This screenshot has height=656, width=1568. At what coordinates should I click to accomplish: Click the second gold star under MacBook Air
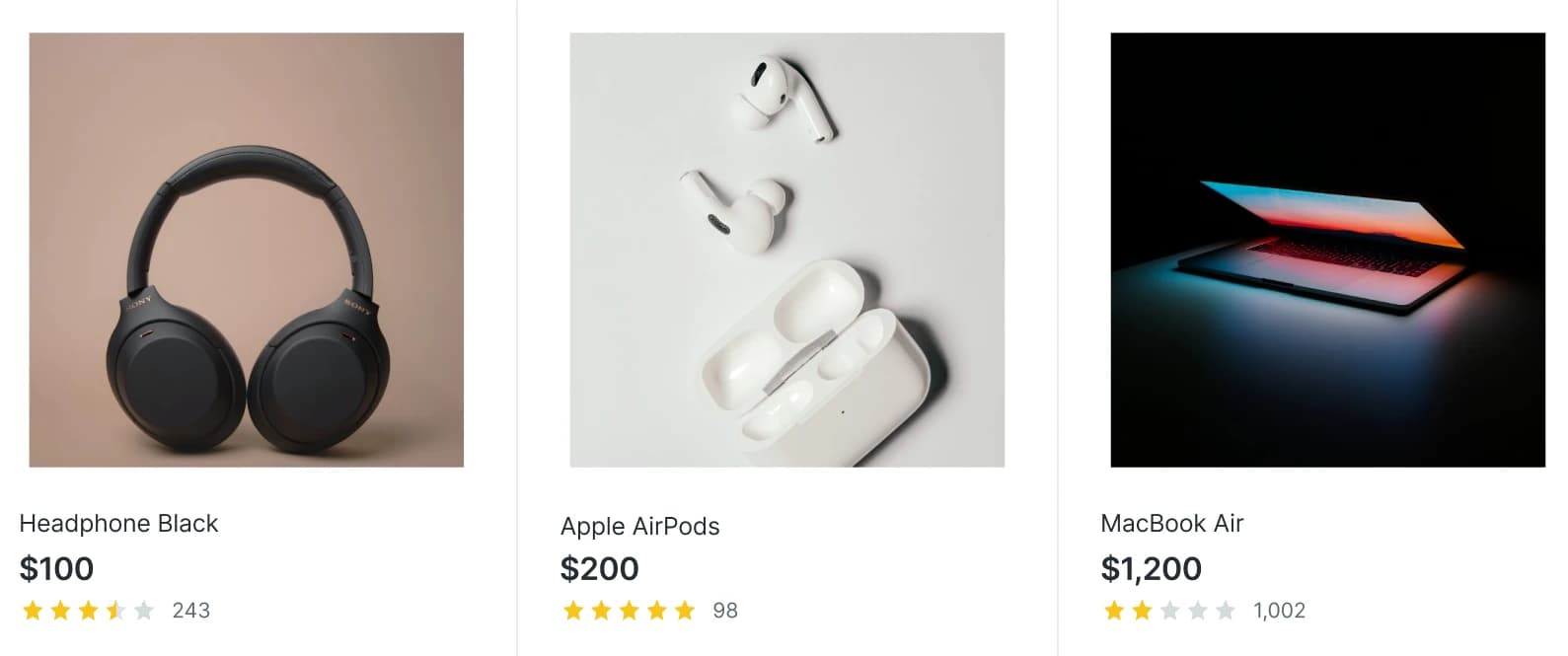[x=1142, y=611]
